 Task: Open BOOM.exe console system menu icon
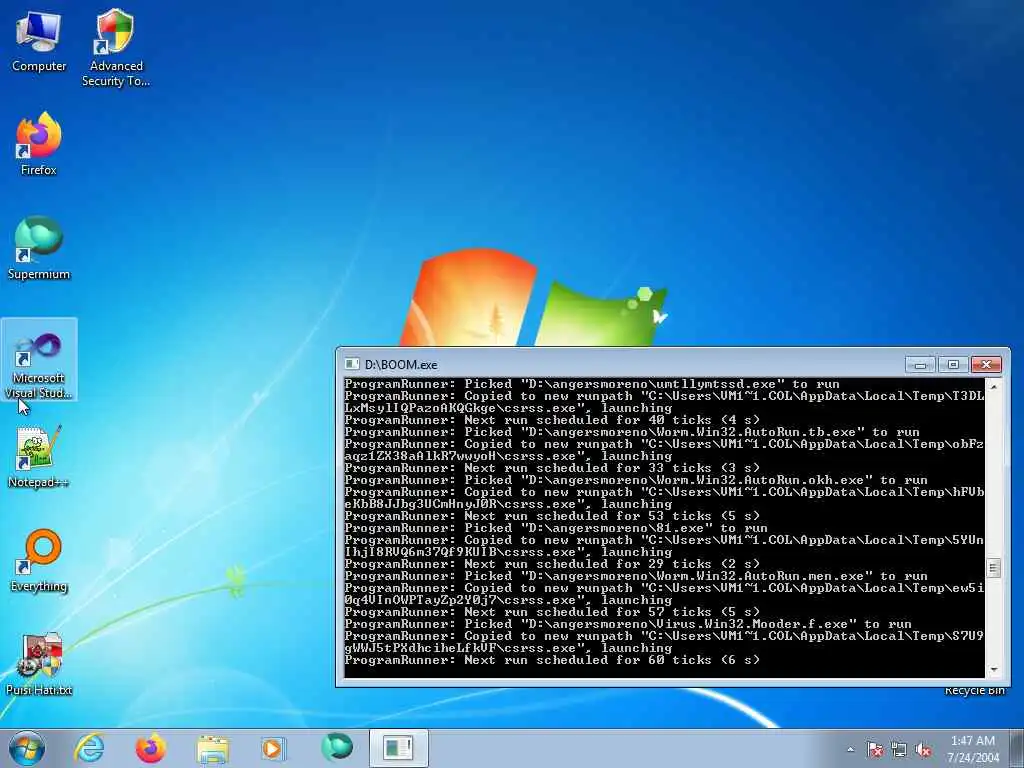pyautogui.click(x=352, y=364)
